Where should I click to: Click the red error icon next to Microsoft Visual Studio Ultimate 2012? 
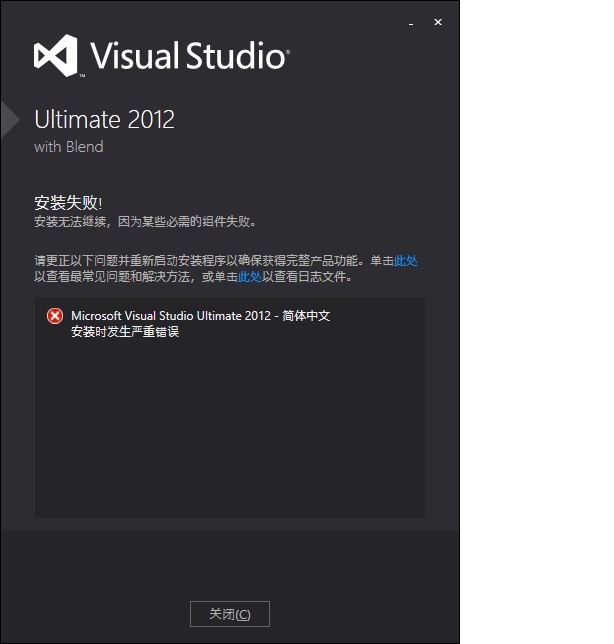click(55, 316)
